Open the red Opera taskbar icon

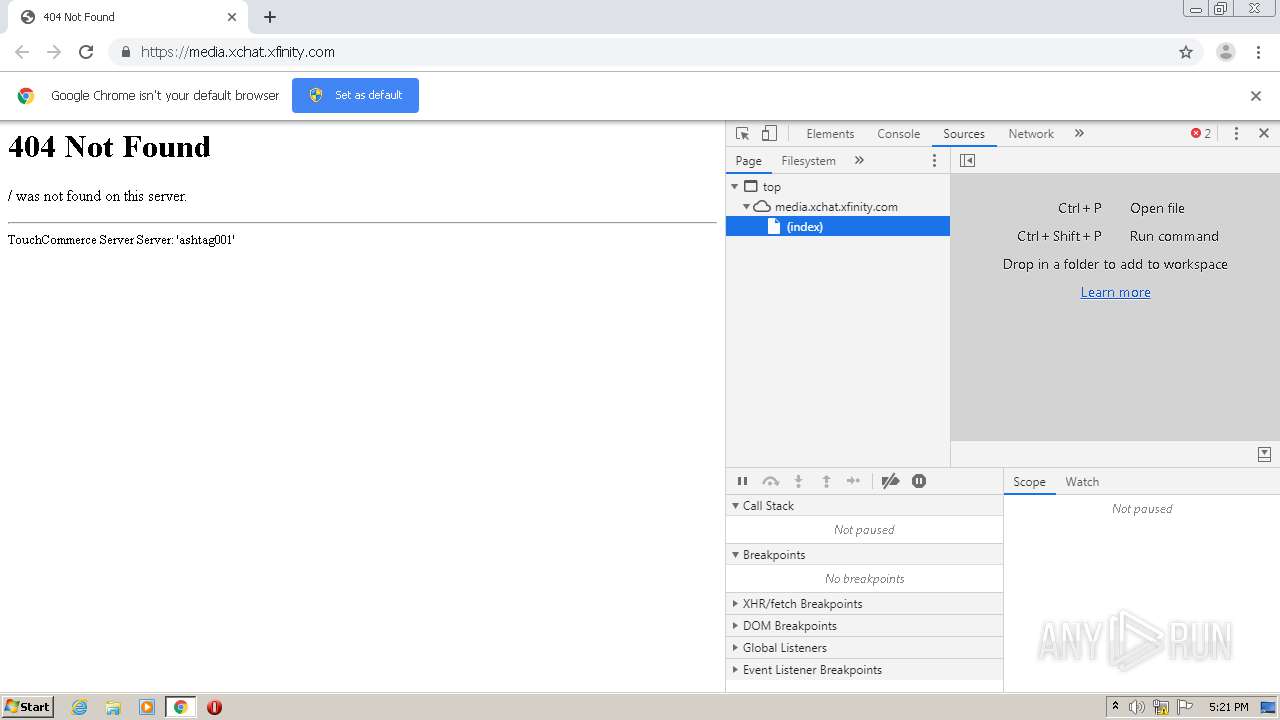pyautogui.click(x=214, y=707)
